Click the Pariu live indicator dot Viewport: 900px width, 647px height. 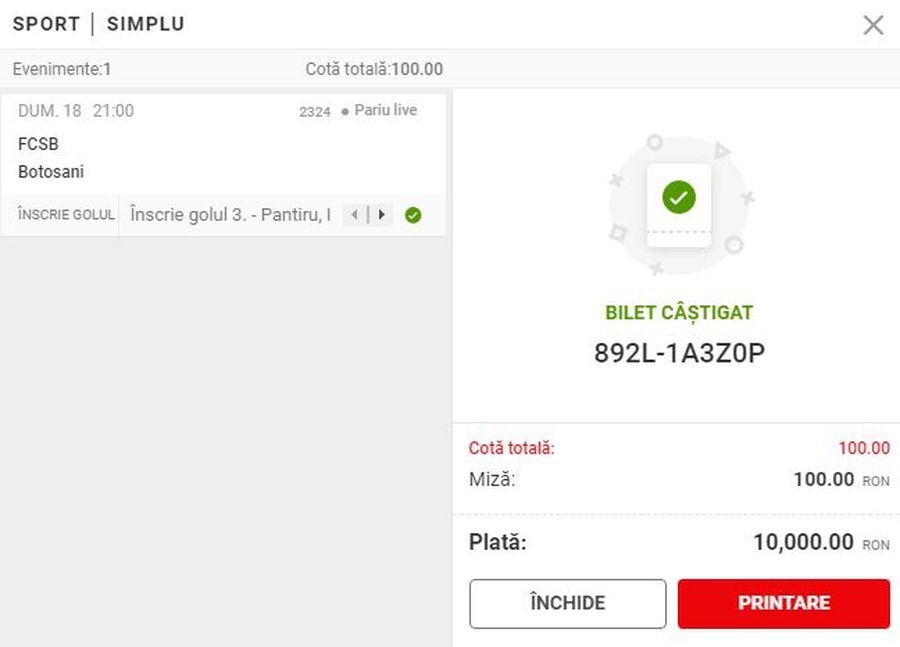tap(345, 110)
